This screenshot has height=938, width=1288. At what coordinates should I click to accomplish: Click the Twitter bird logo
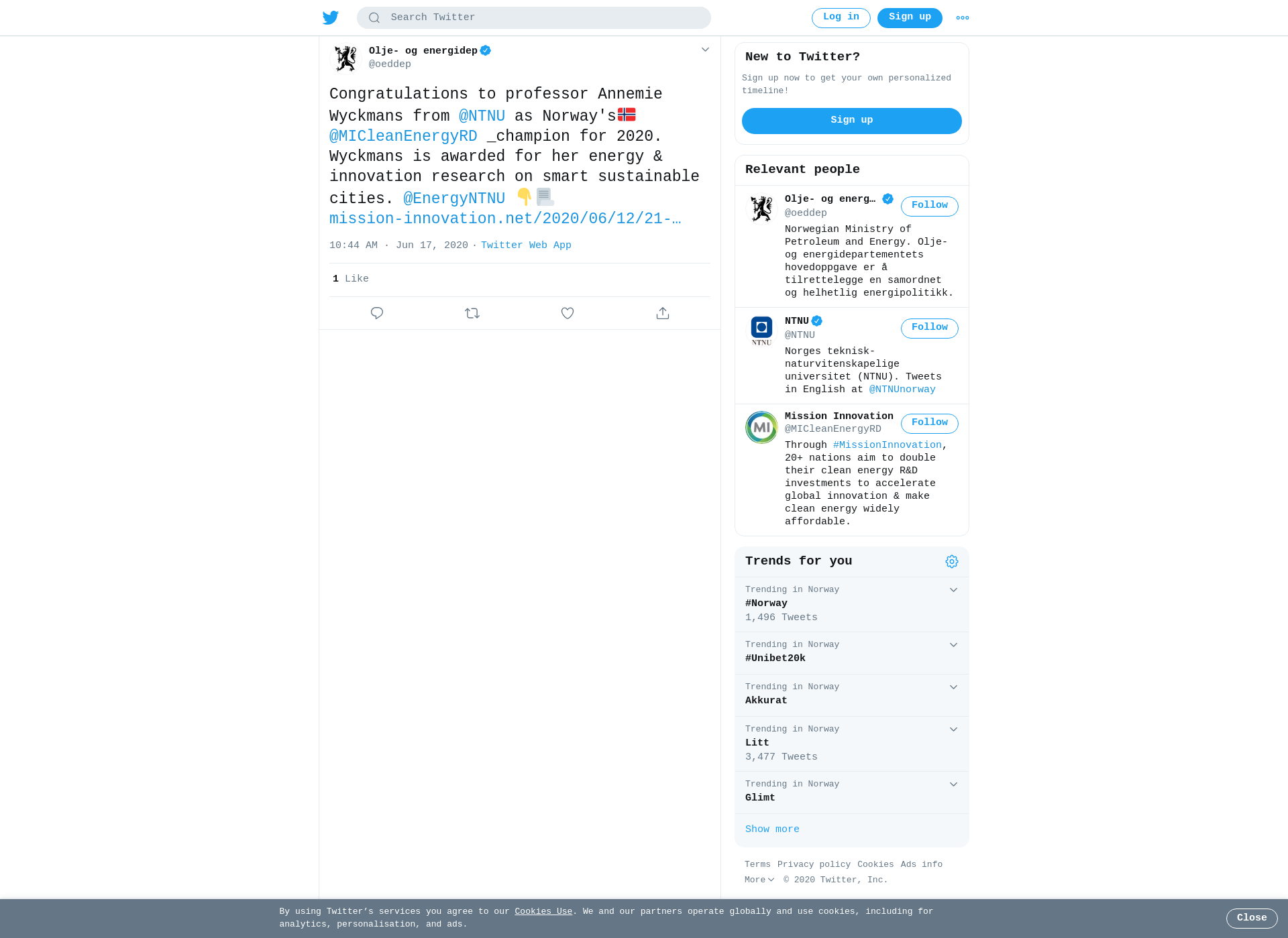(x=331, y=17)
